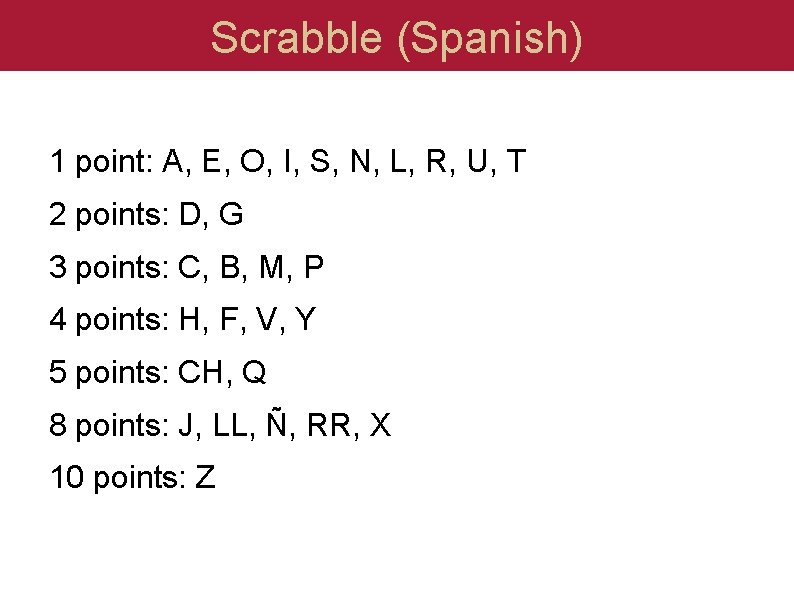Click the letter Z on the last line

tap(206, 477)
